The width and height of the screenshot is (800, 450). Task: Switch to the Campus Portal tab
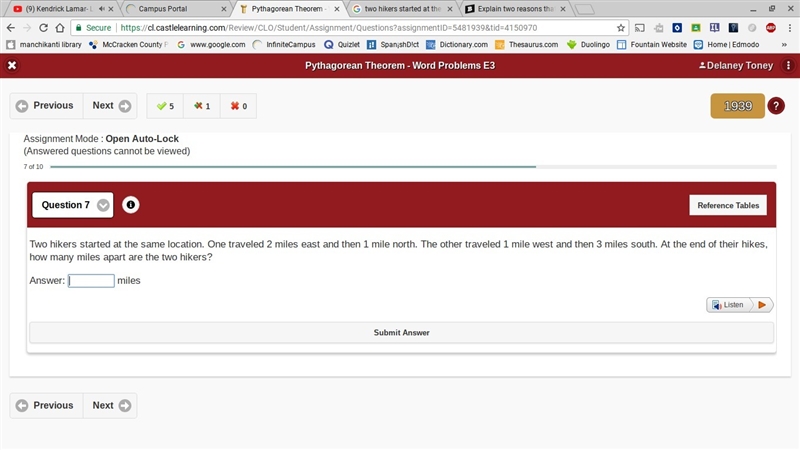tap(176, 9)
